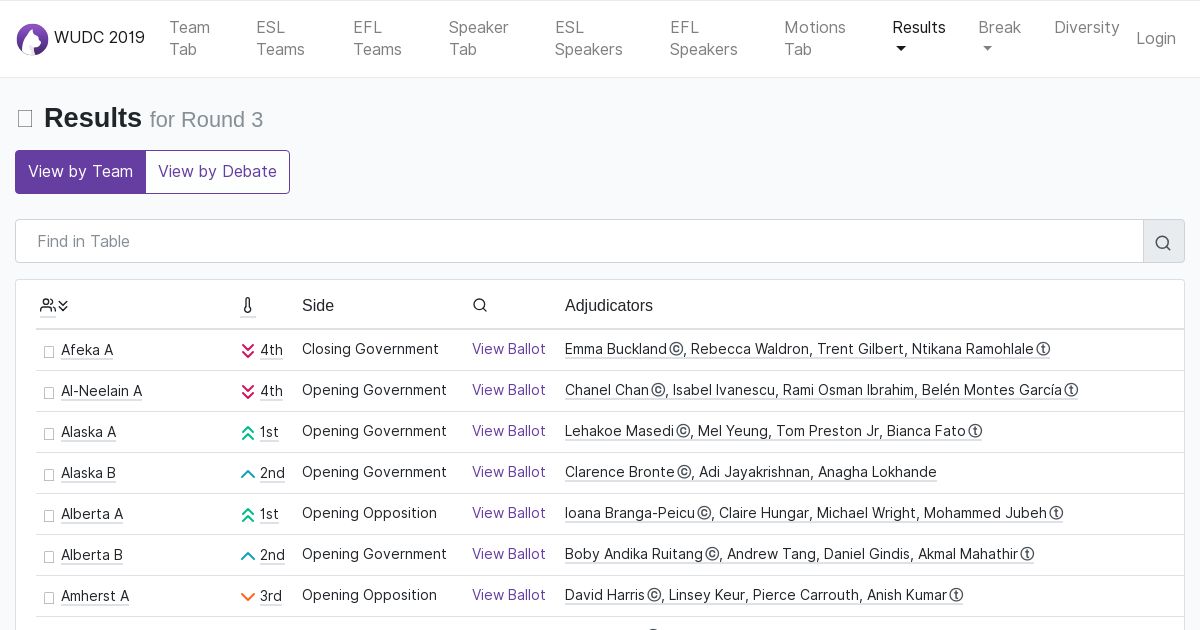Click the trainee icon after Anish Kumar

956,595
